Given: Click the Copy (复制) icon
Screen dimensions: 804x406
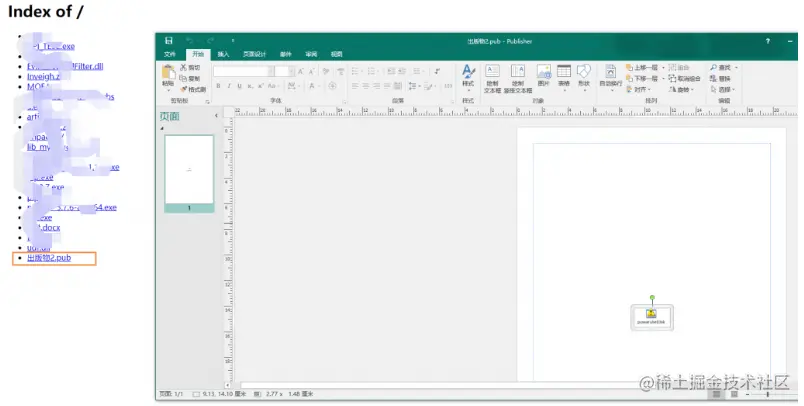Looking at the screenshot, I should pos(183,78).
